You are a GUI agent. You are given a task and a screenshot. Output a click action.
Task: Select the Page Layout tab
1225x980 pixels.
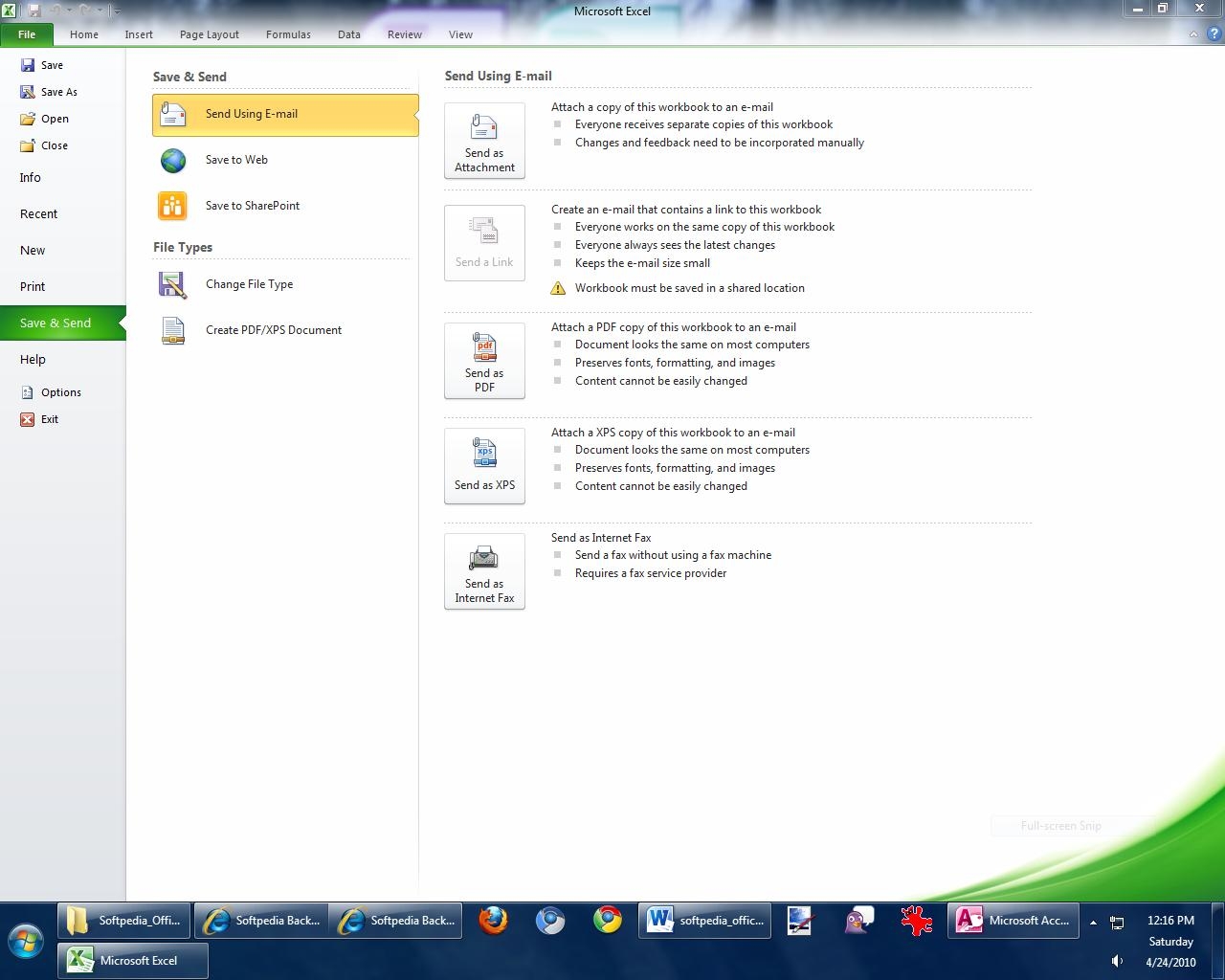(210, 34)
